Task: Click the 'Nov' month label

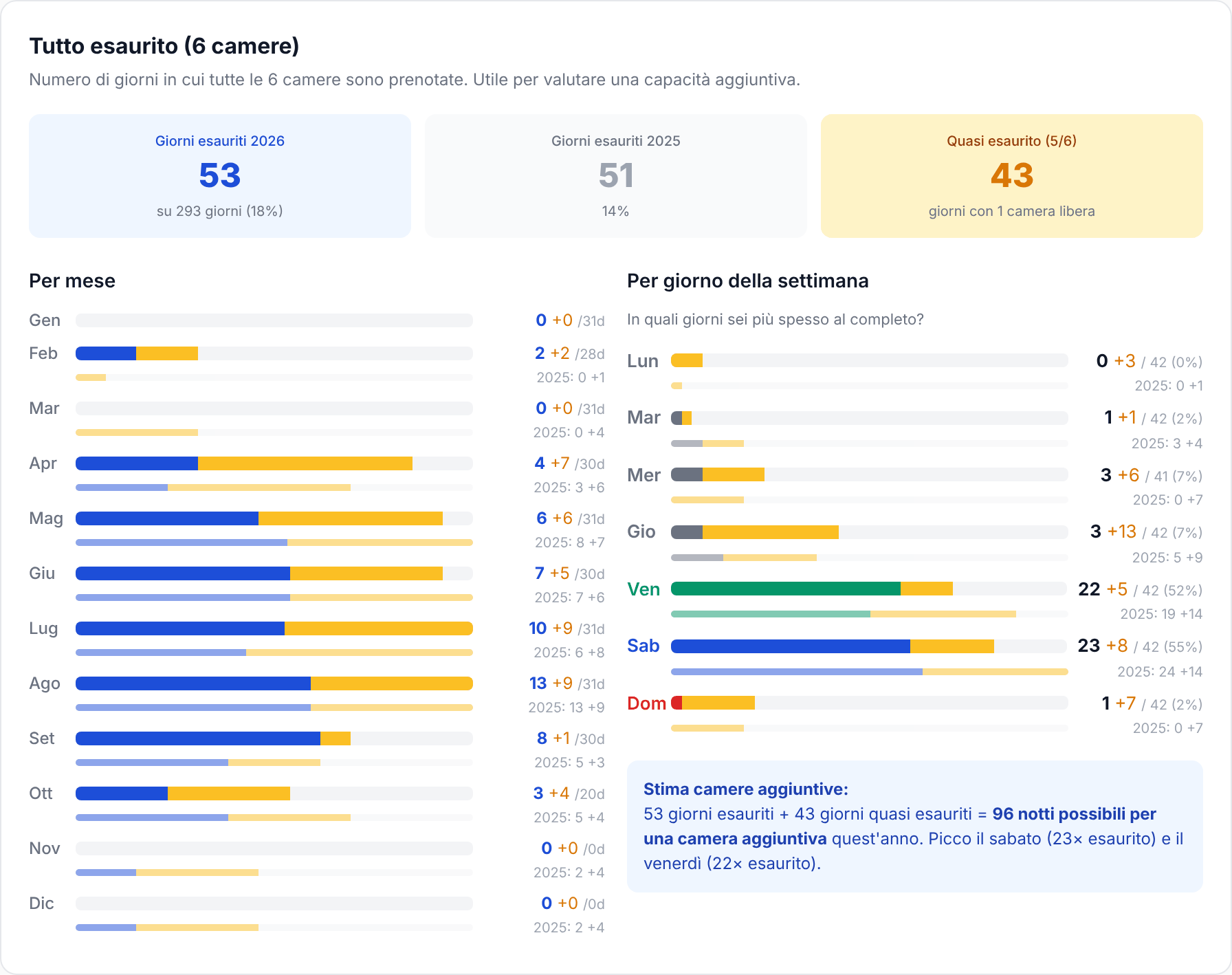Action: [x=45, y=848]
